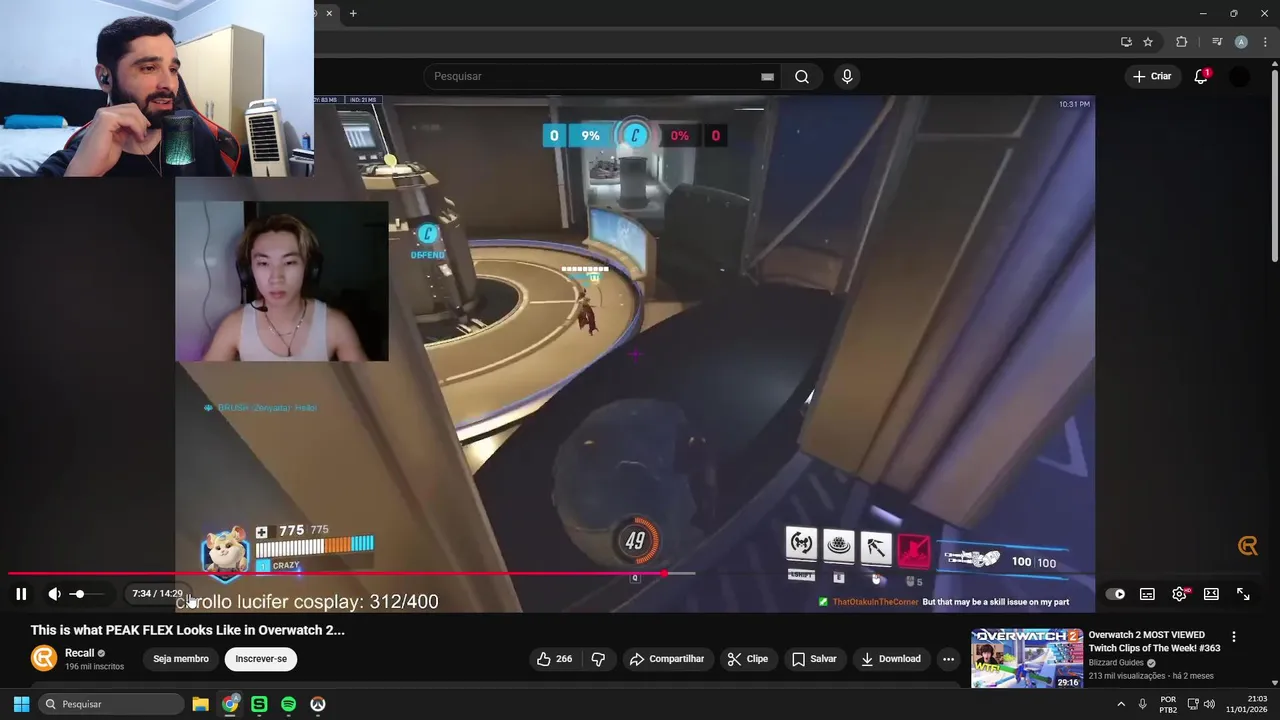The image size is (1280, 720).
Task: Click the Download button
Action: (890, 659)
